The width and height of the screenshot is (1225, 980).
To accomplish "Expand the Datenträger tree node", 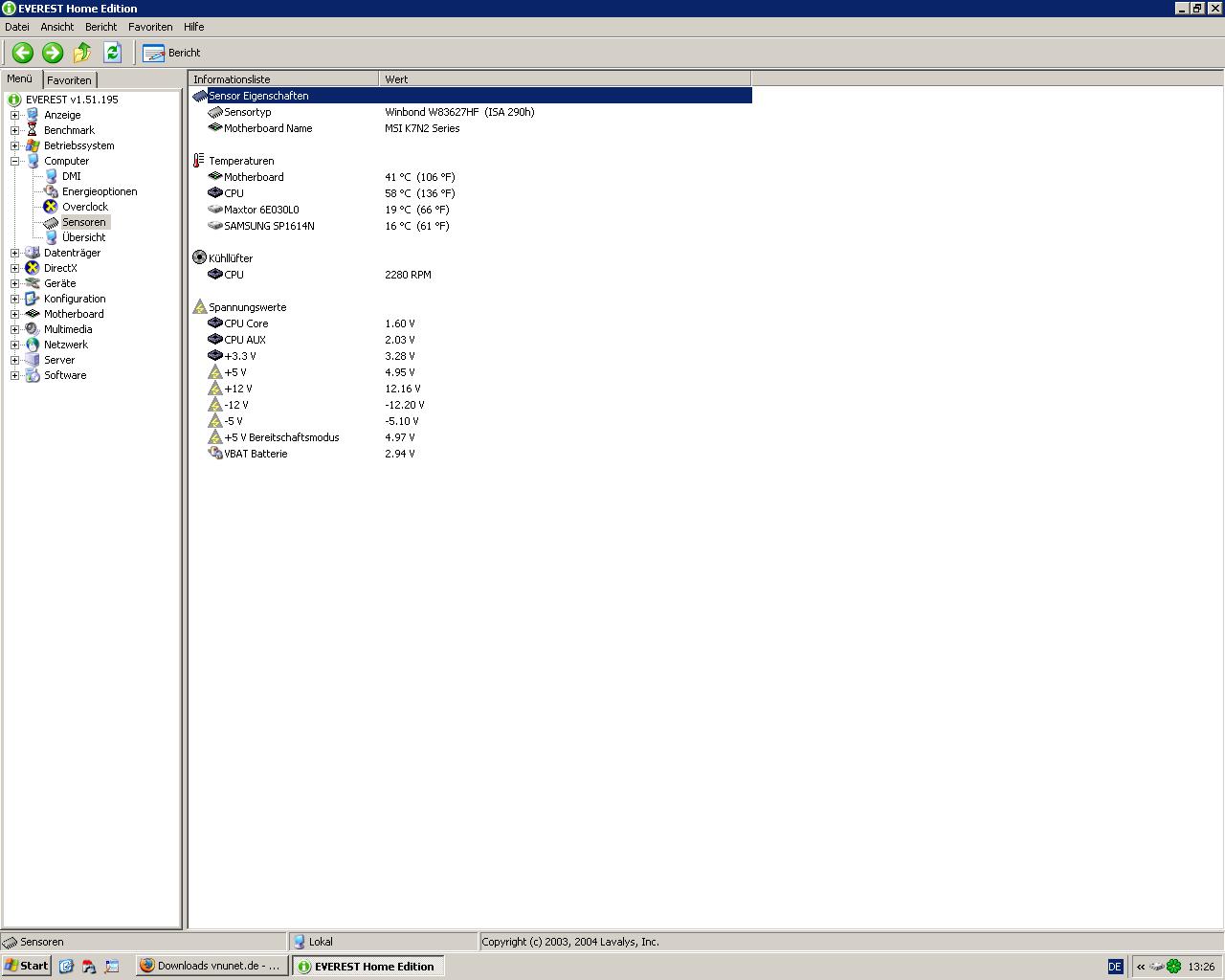I will coord(14,253).
